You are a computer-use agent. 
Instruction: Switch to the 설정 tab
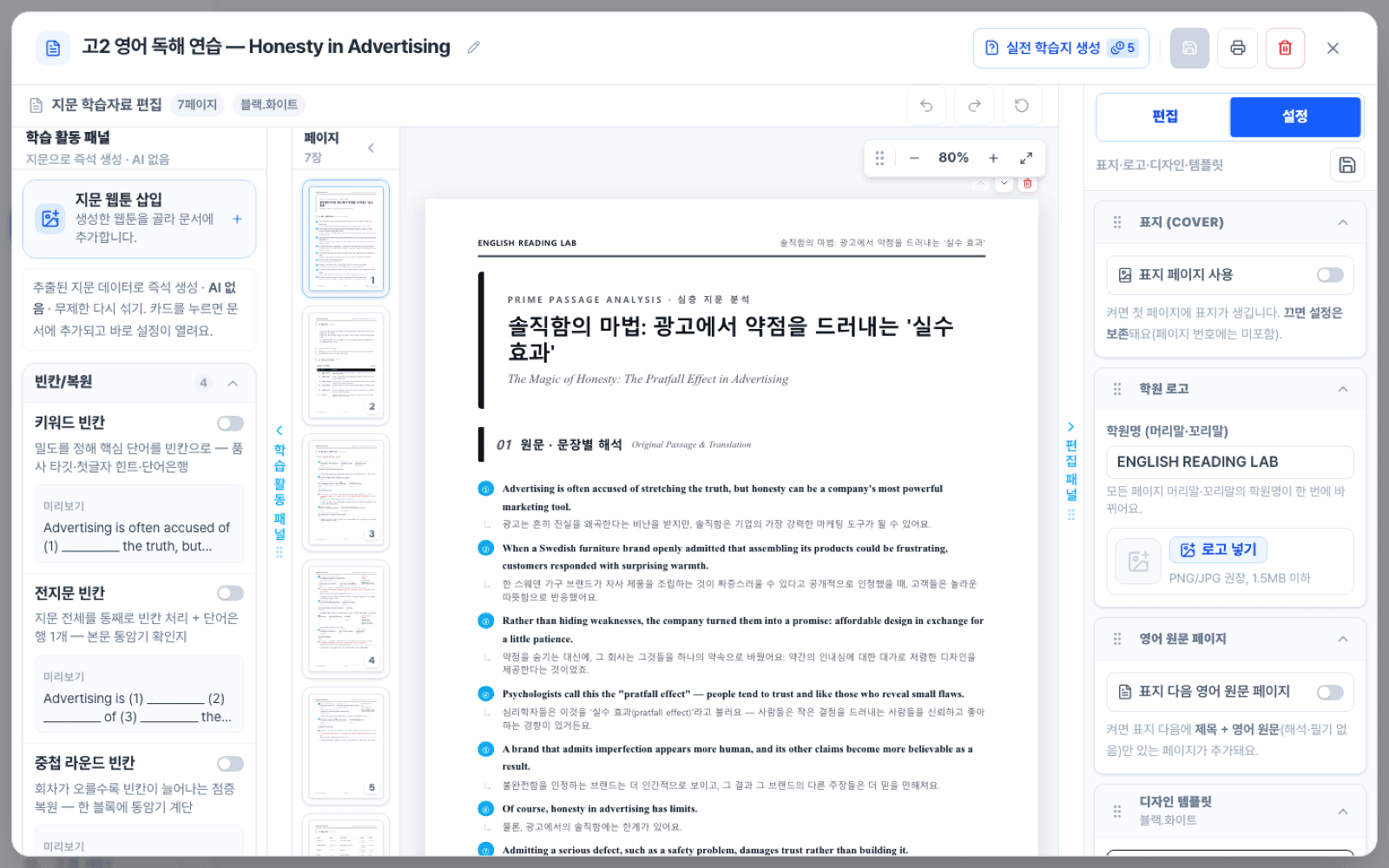tap(1295, 116)
